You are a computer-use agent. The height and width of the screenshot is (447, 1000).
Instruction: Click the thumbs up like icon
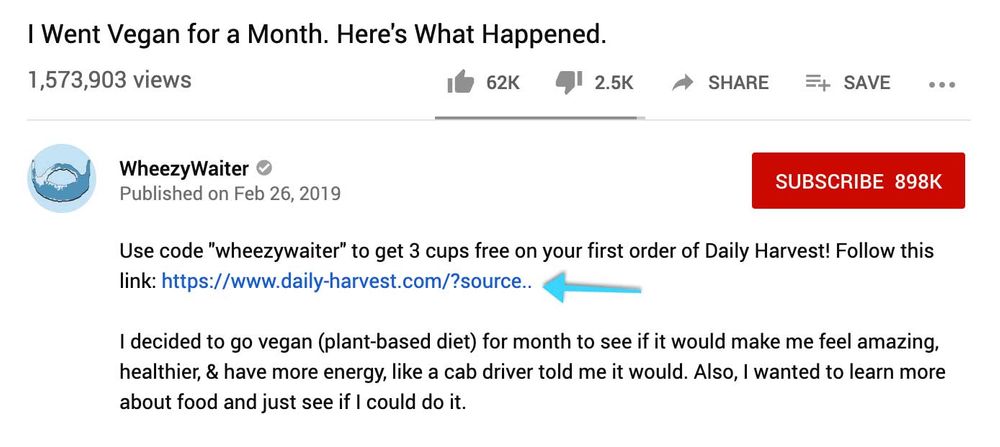click(x=460, y=83)
